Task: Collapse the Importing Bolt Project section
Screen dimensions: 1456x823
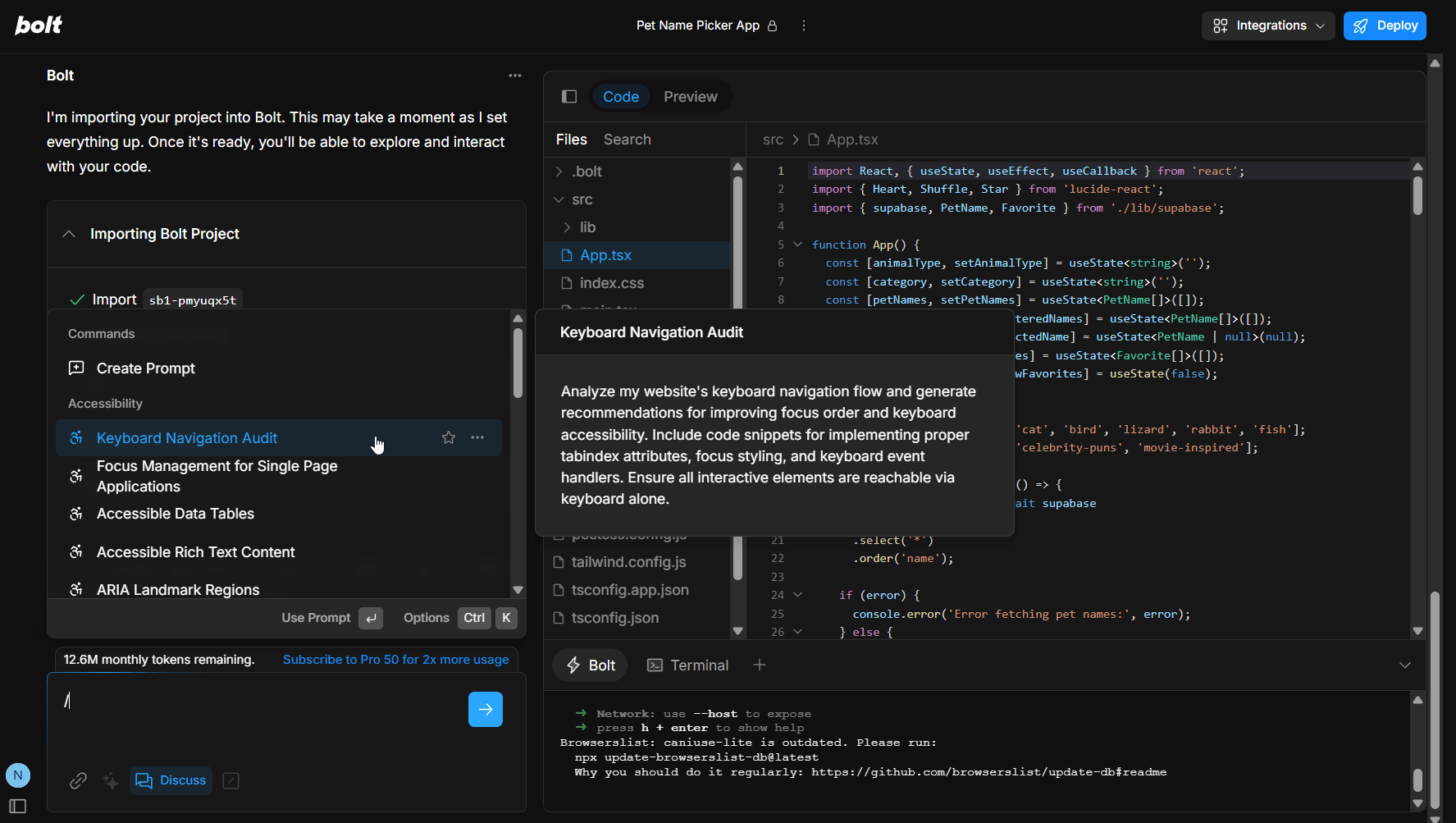Action: point(70,233)
